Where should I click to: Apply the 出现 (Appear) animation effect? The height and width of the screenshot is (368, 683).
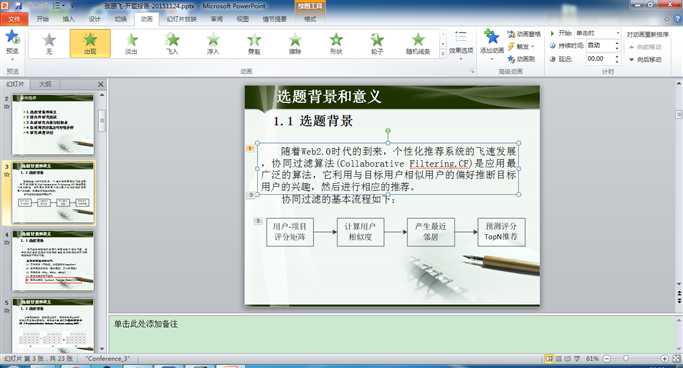point(90,43)
